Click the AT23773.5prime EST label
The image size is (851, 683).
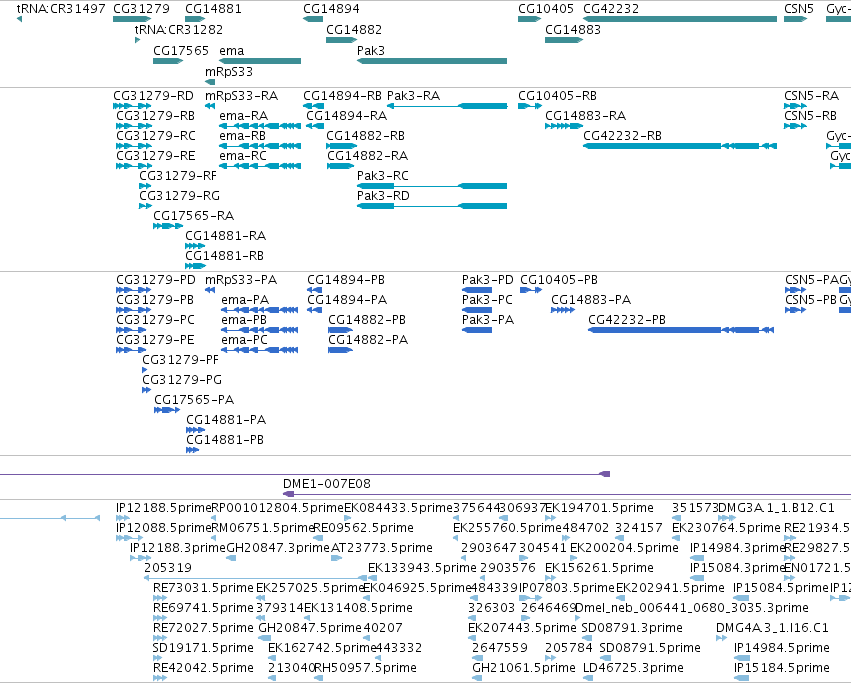382,547
